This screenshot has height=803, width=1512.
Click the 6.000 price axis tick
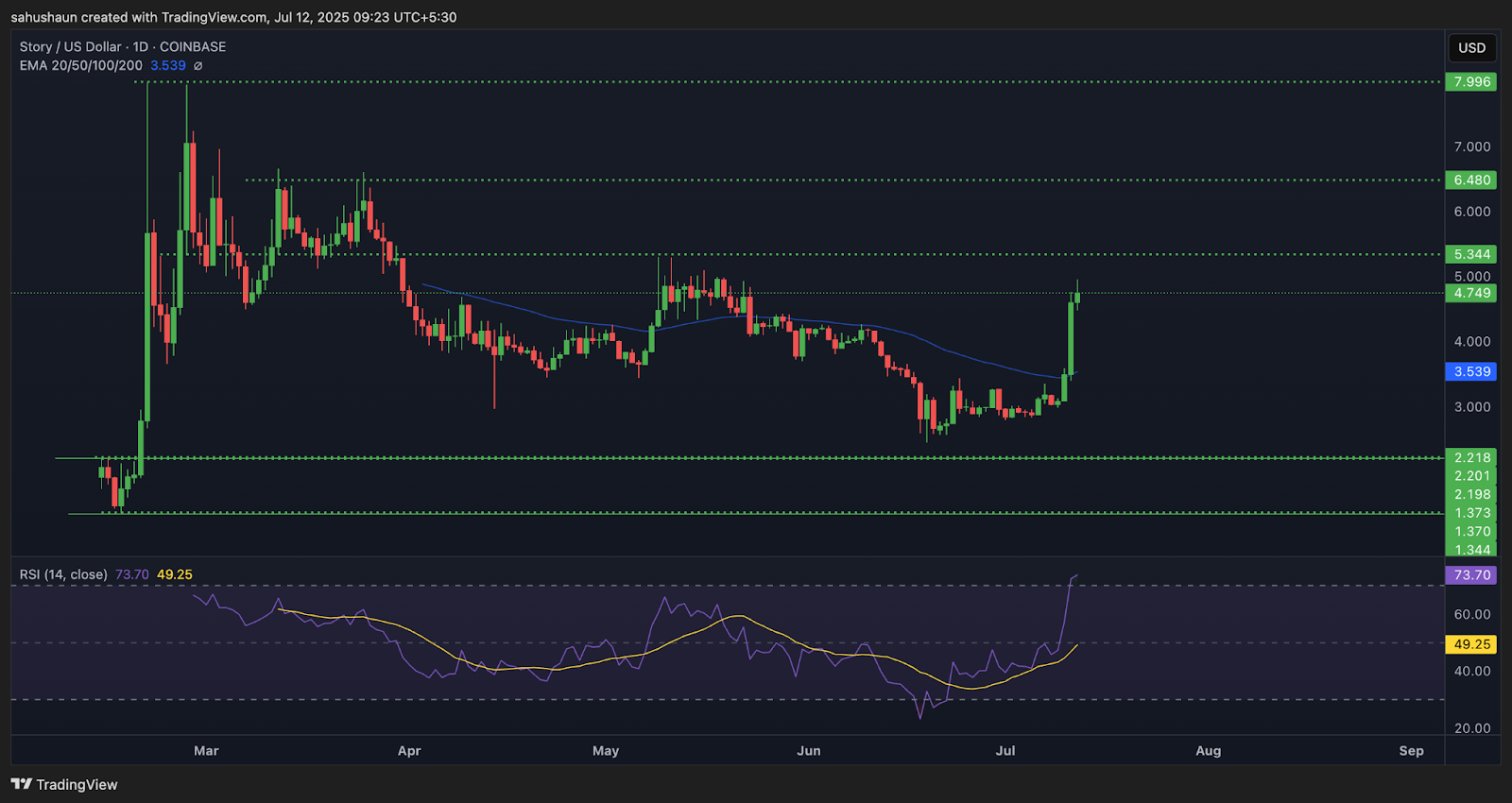point(1471,212)
